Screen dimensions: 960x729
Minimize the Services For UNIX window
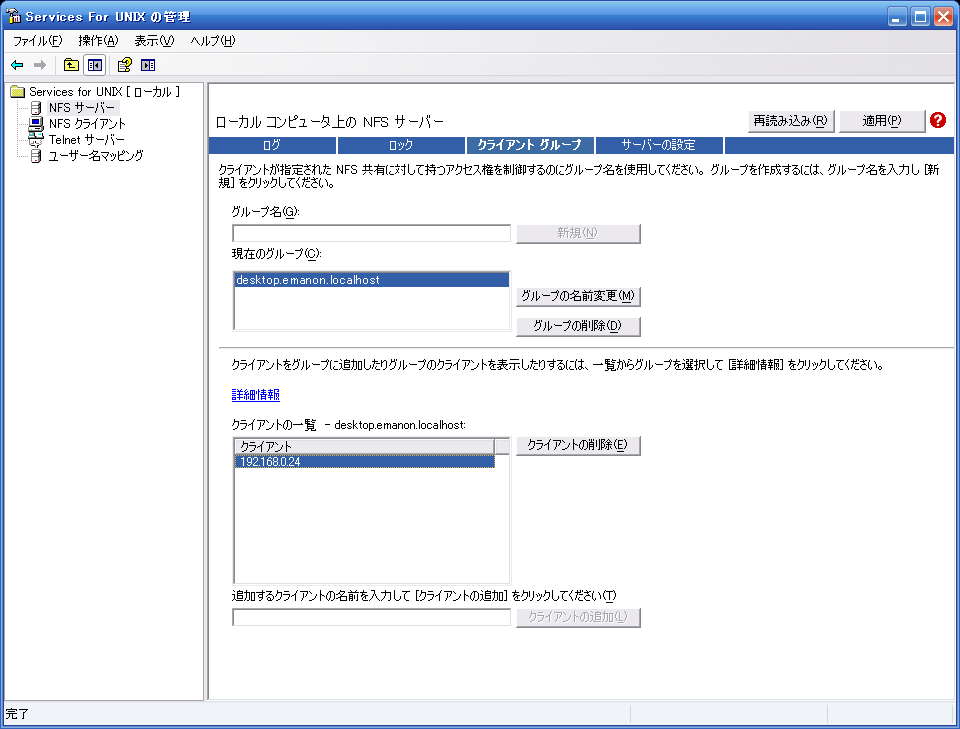pyautogui.click(x=896, y=17)
